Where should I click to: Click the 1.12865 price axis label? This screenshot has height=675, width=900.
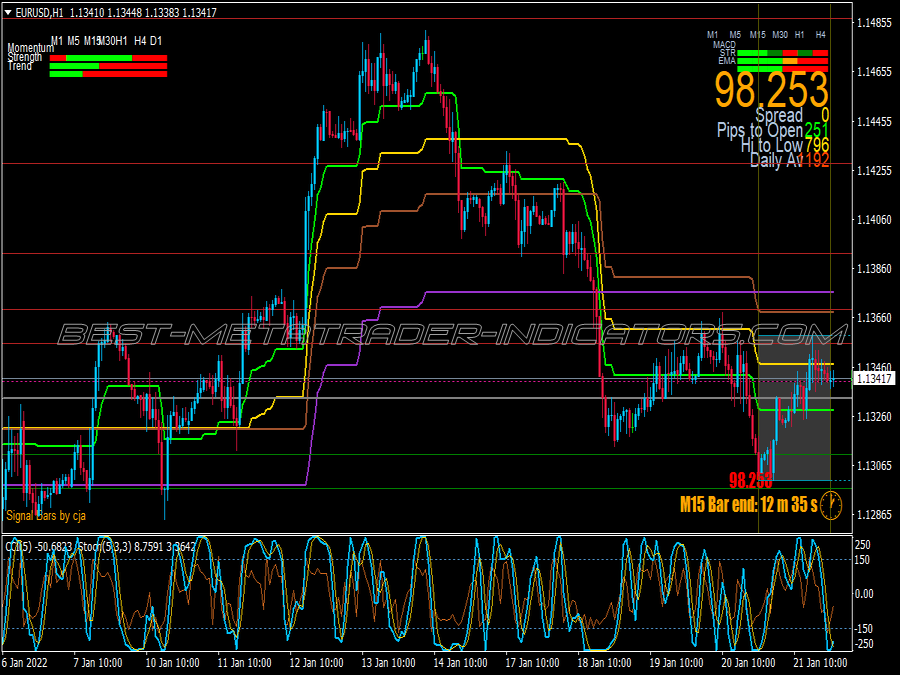(x=875, y=515)
